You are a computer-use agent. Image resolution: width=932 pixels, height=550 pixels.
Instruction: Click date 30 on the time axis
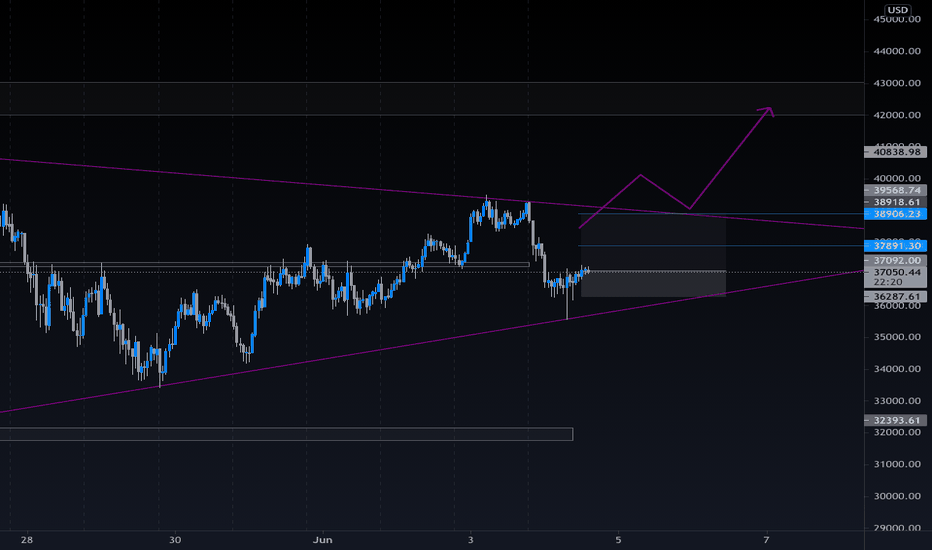[175, 540]
